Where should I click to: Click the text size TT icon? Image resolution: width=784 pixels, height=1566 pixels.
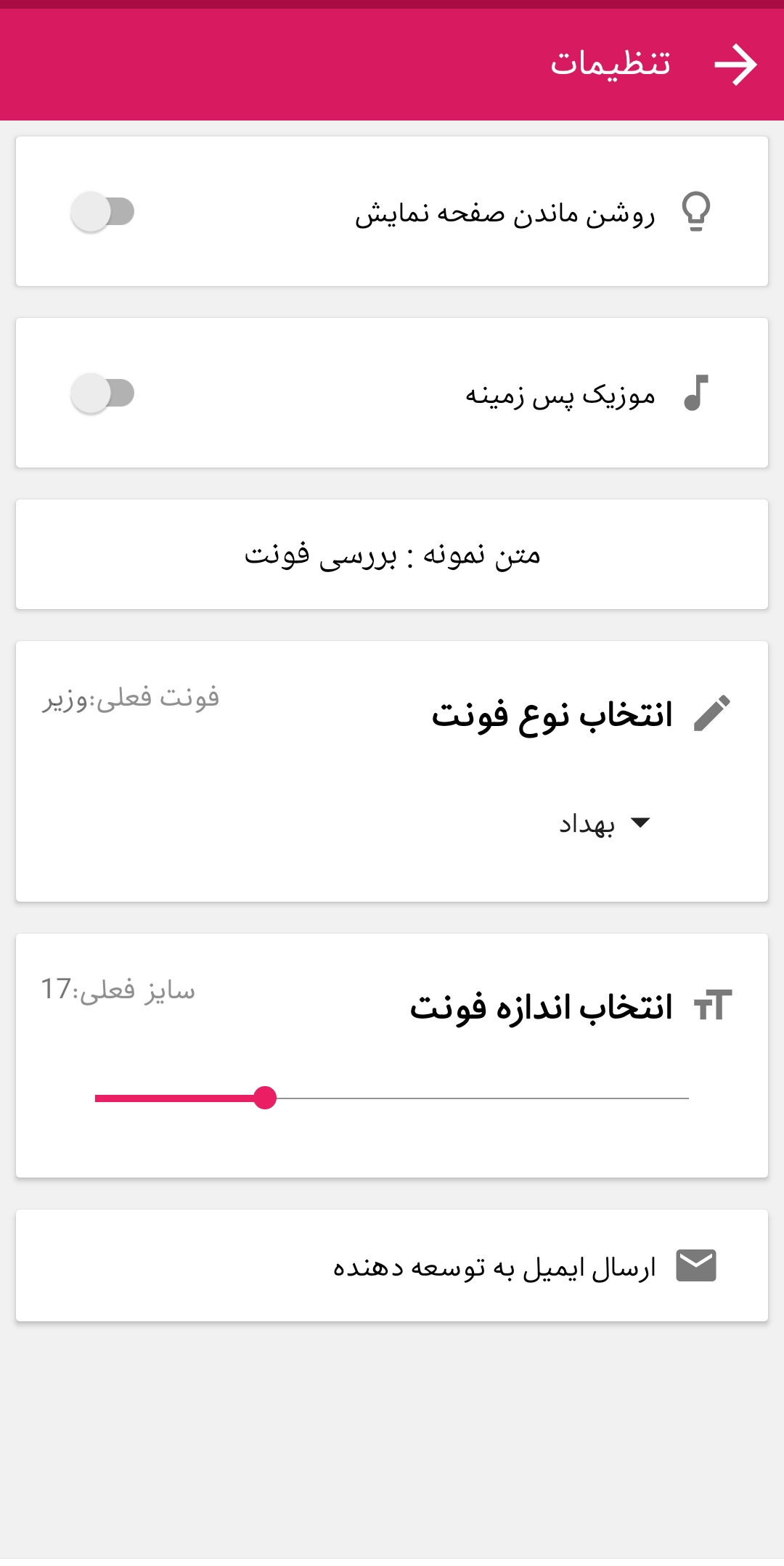(x=712, y=1006)
